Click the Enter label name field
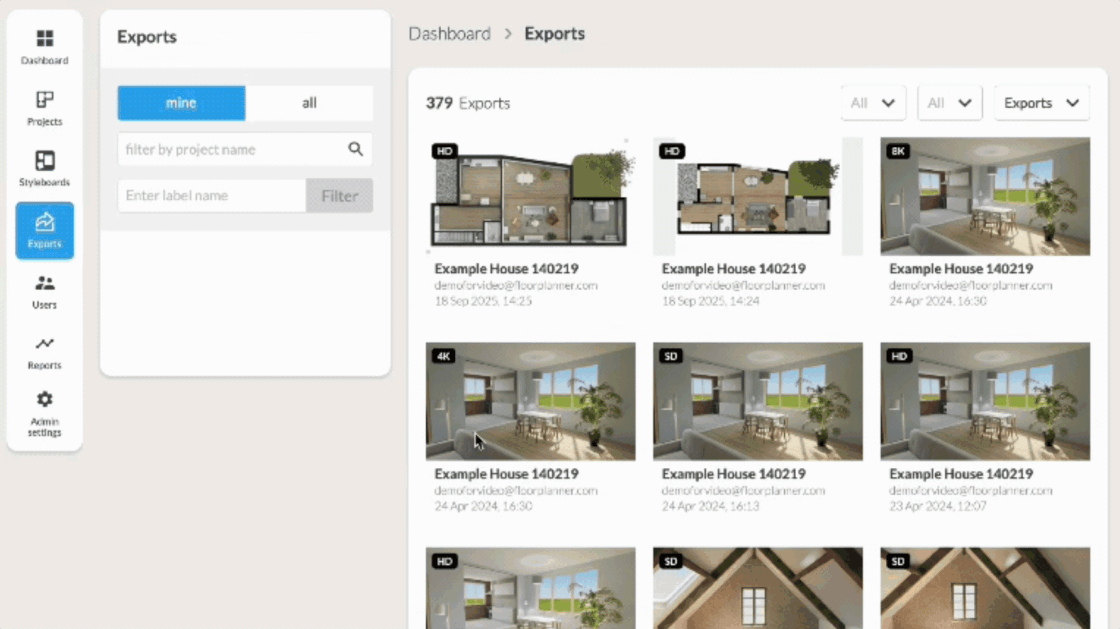This screenshot has height=629, width=1120. 212,196
